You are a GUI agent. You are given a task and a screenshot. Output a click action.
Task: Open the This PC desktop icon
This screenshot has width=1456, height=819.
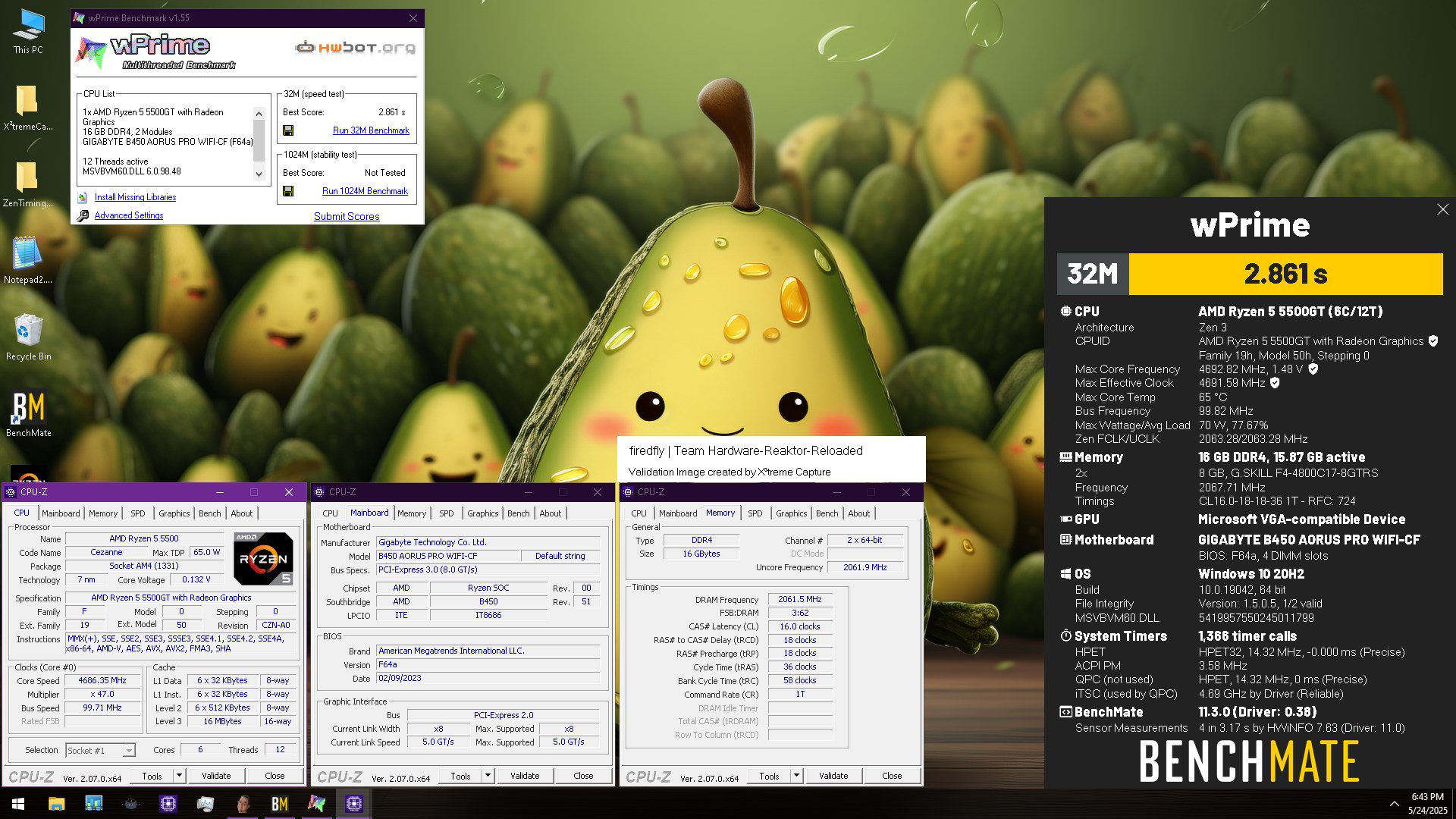[28, 32]
